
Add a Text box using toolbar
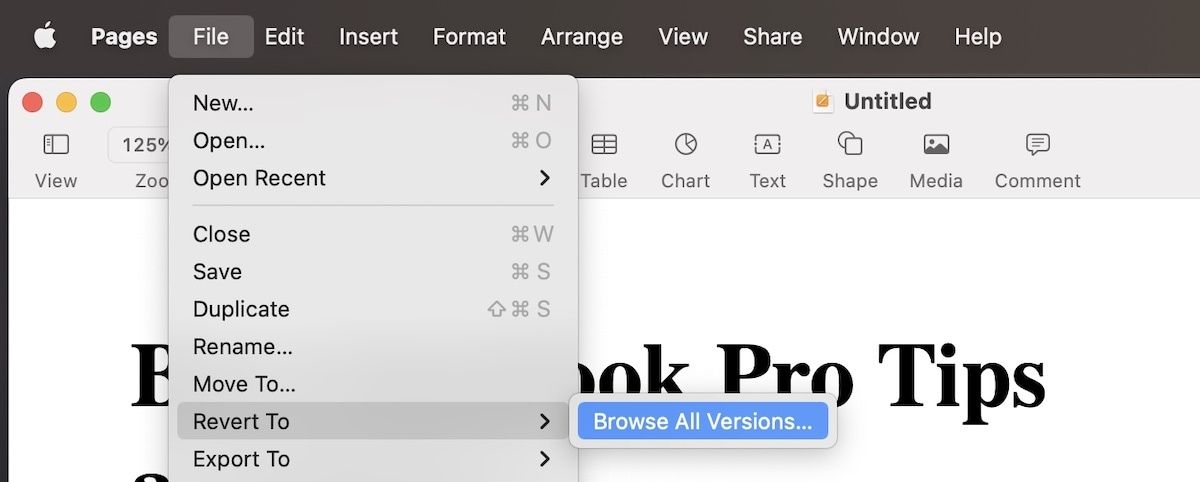767,145
